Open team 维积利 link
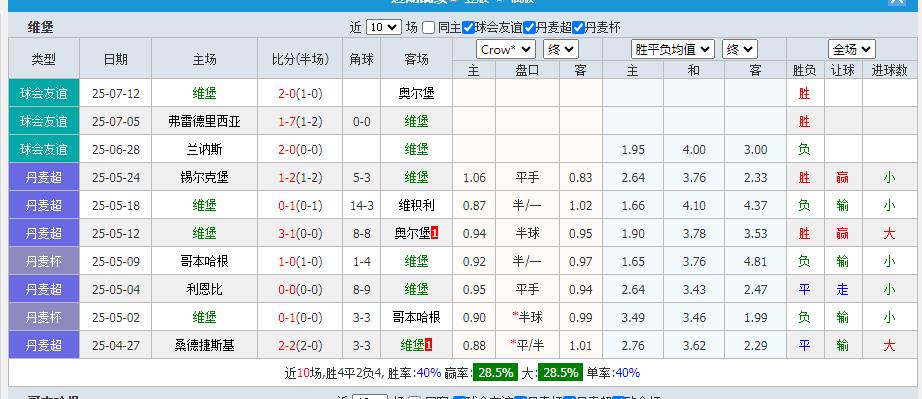Viewport: 922px width, 399px height. coord(416,206)
